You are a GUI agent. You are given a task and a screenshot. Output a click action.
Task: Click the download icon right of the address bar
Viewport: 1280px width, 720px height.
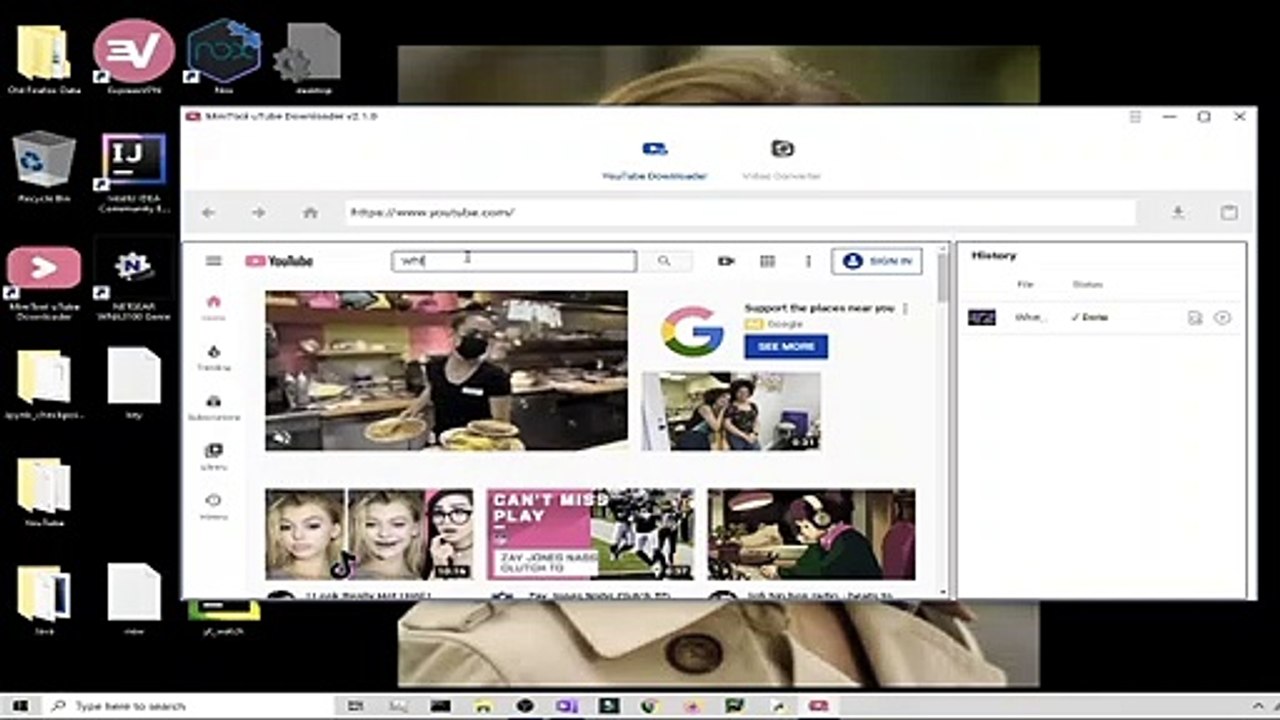pyautogui.click(x=1178, y=212)
